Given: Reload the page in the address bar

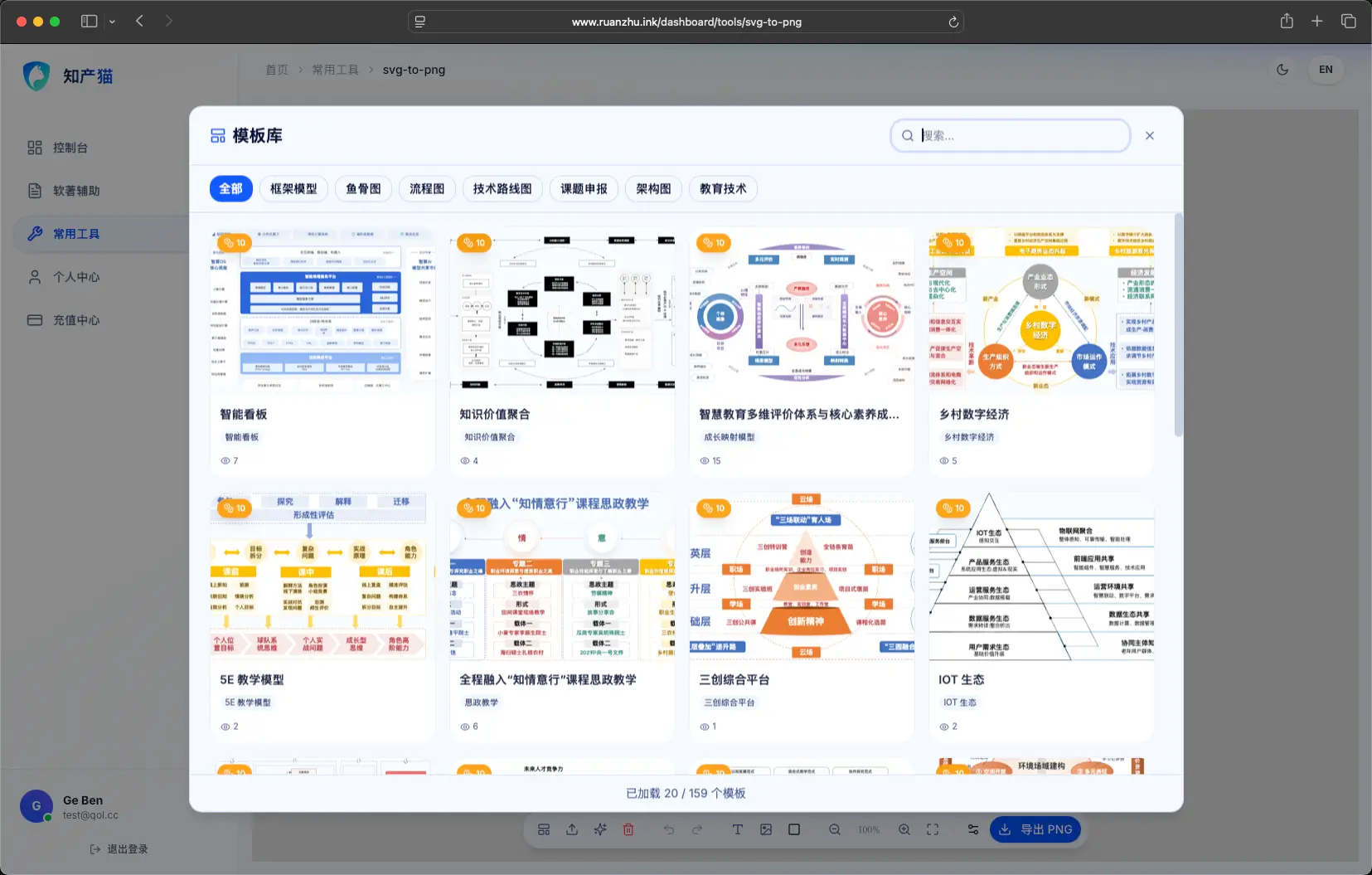Looking at the screenshot, I should click(x=953, y=22).
